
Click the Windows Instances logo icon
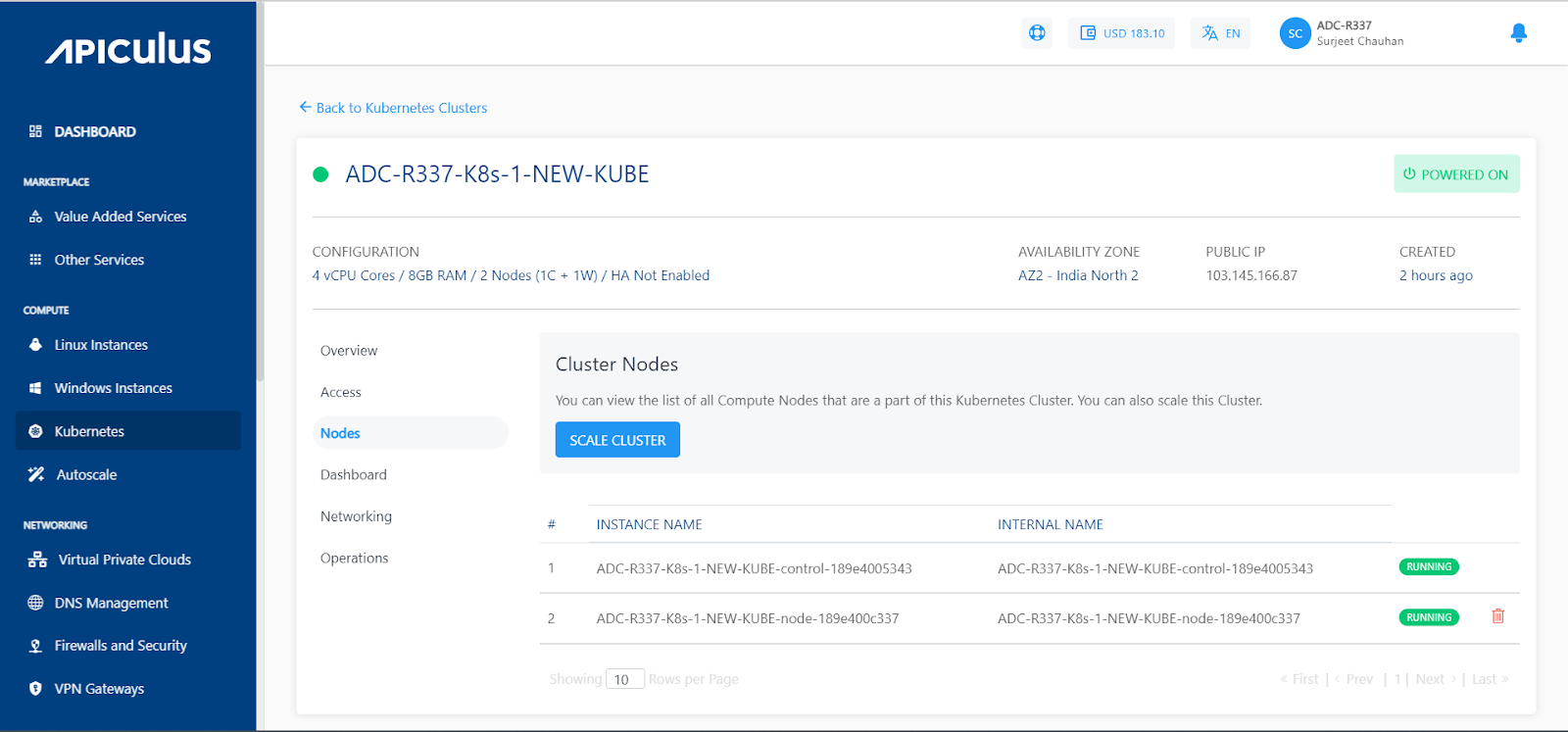[x=35, y=388]
